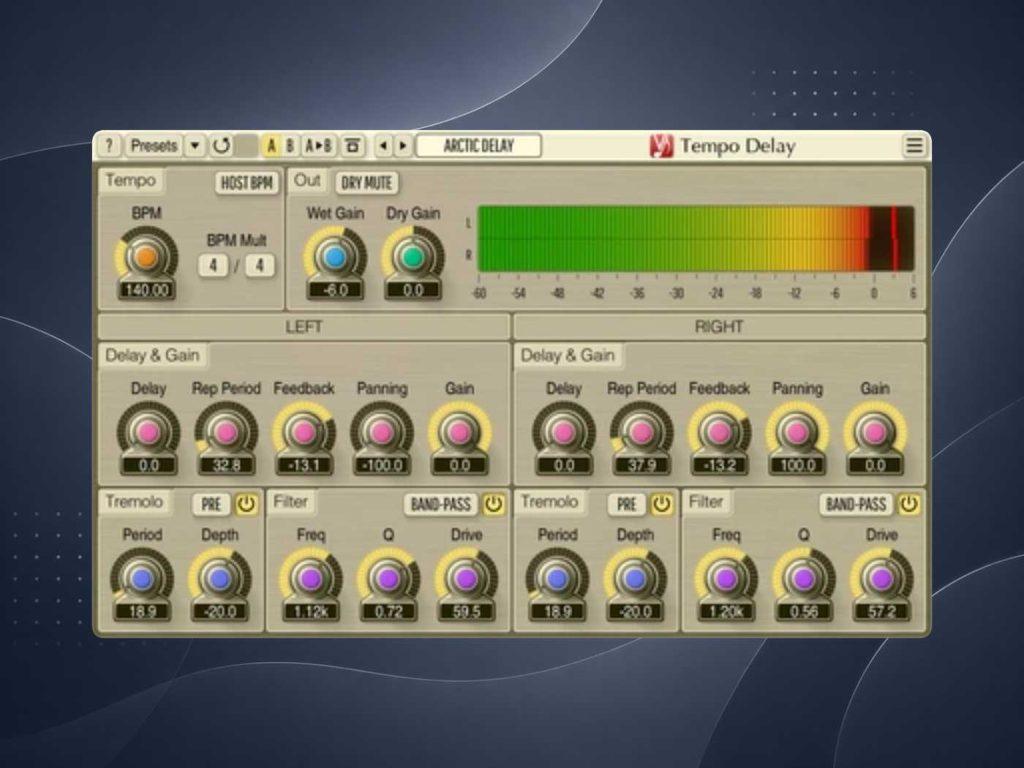Toggle the left Filter power button
This screenshot has height=768, width=1024.
(493, 504)
